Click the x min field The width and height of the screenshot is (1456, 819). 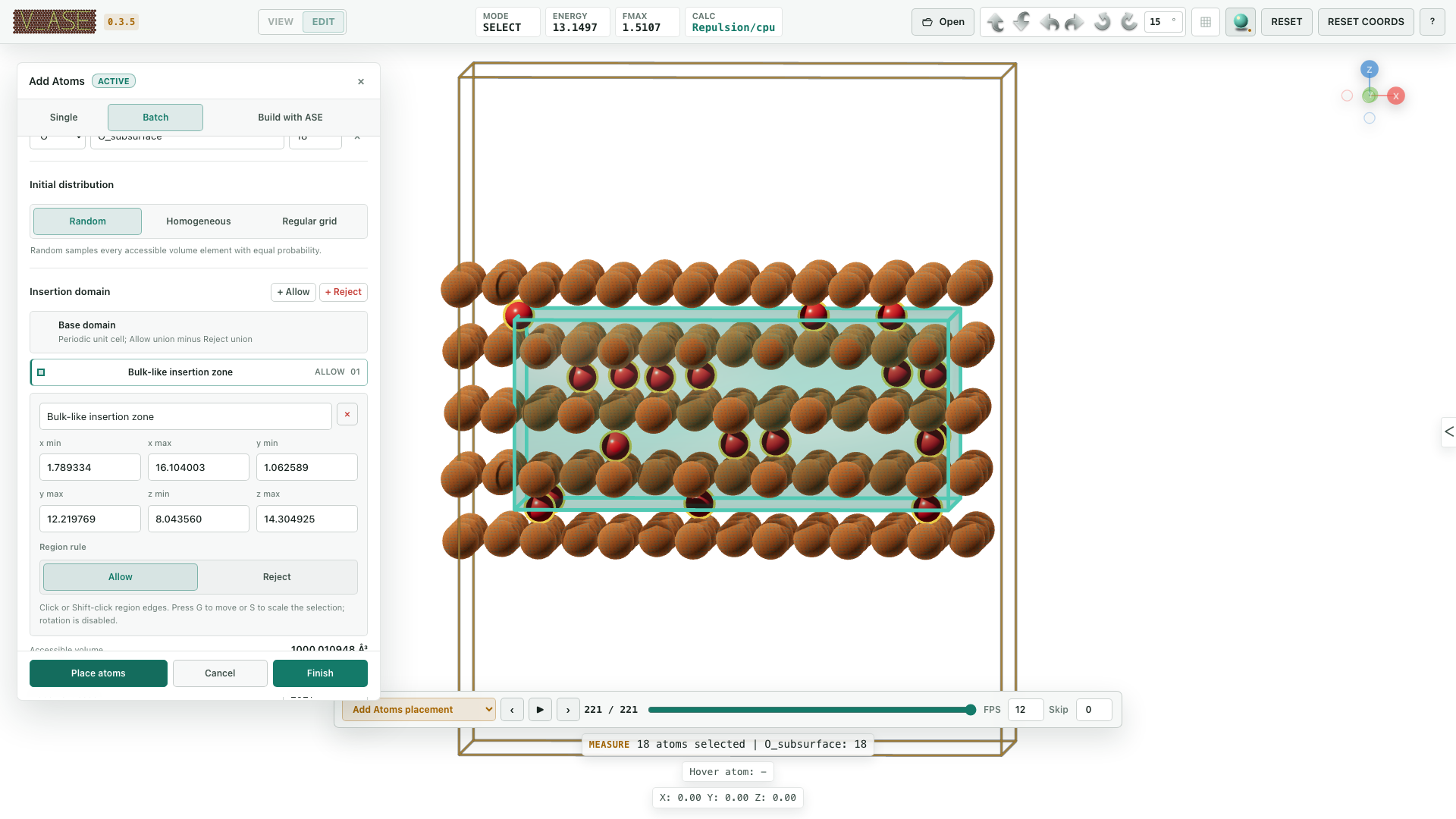tap(90, 468)
